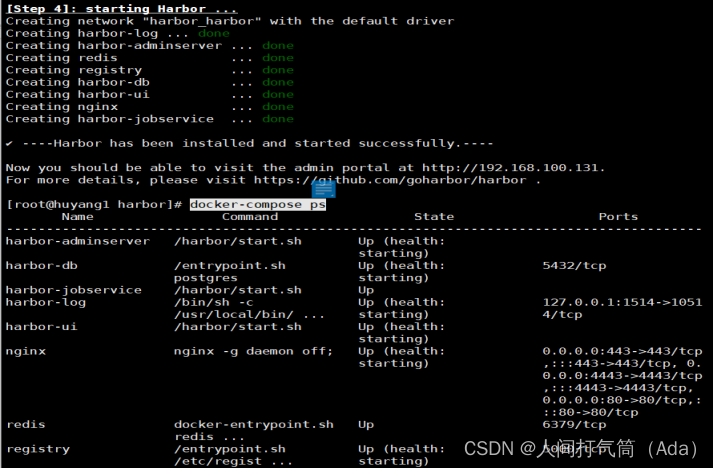Select the registry row name in table
Viewport: 713px width, 469px height.
pyautogui.click(x=38, y=449)
